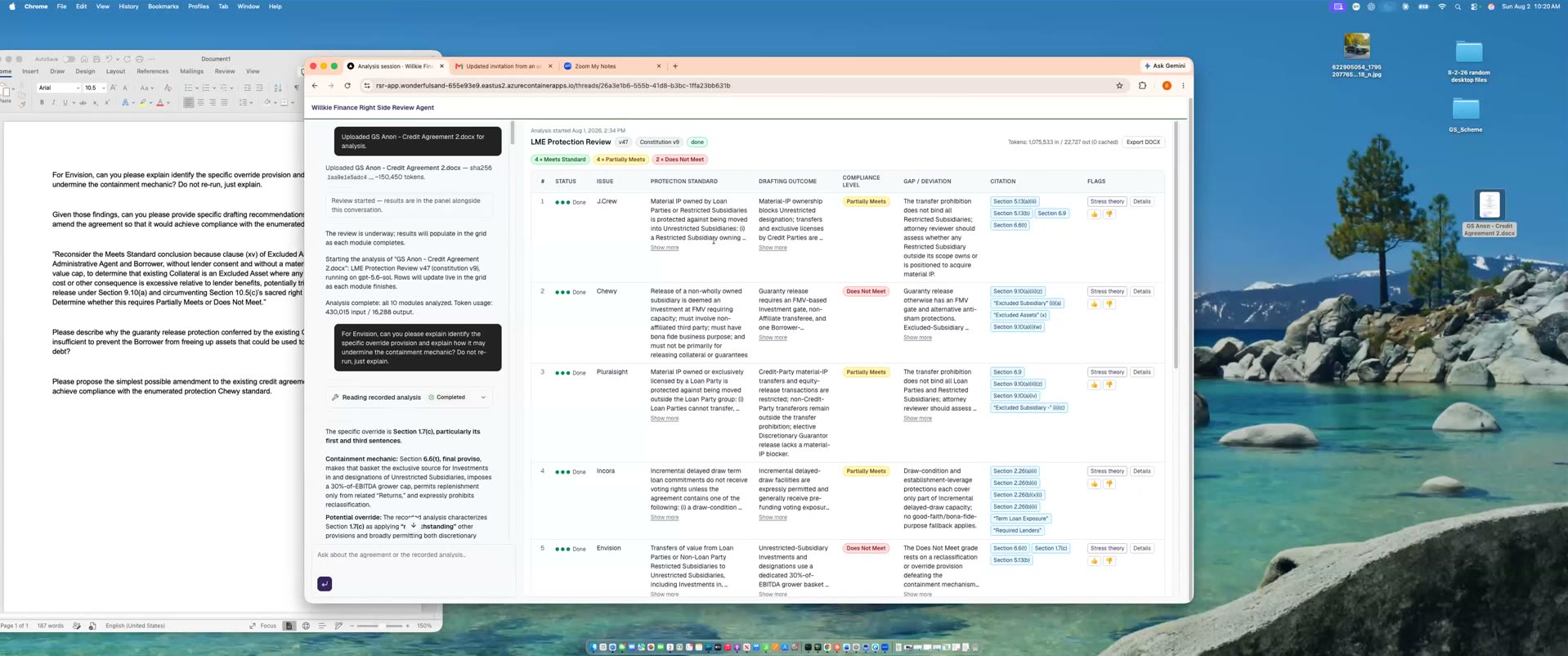Show more of Chewy drafting outcome
The width and height of the screenshot is (1568, 656).
tap(773, 338)
